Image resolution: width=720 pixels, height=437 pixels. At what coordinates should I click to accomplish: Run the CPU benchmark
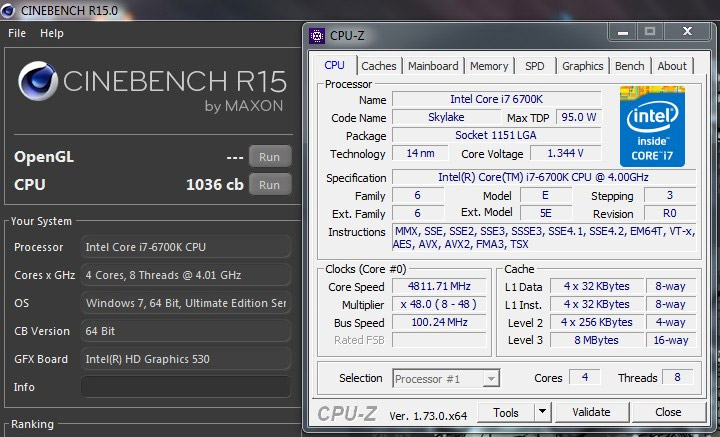pyautogui.click(x=270, y=185)
